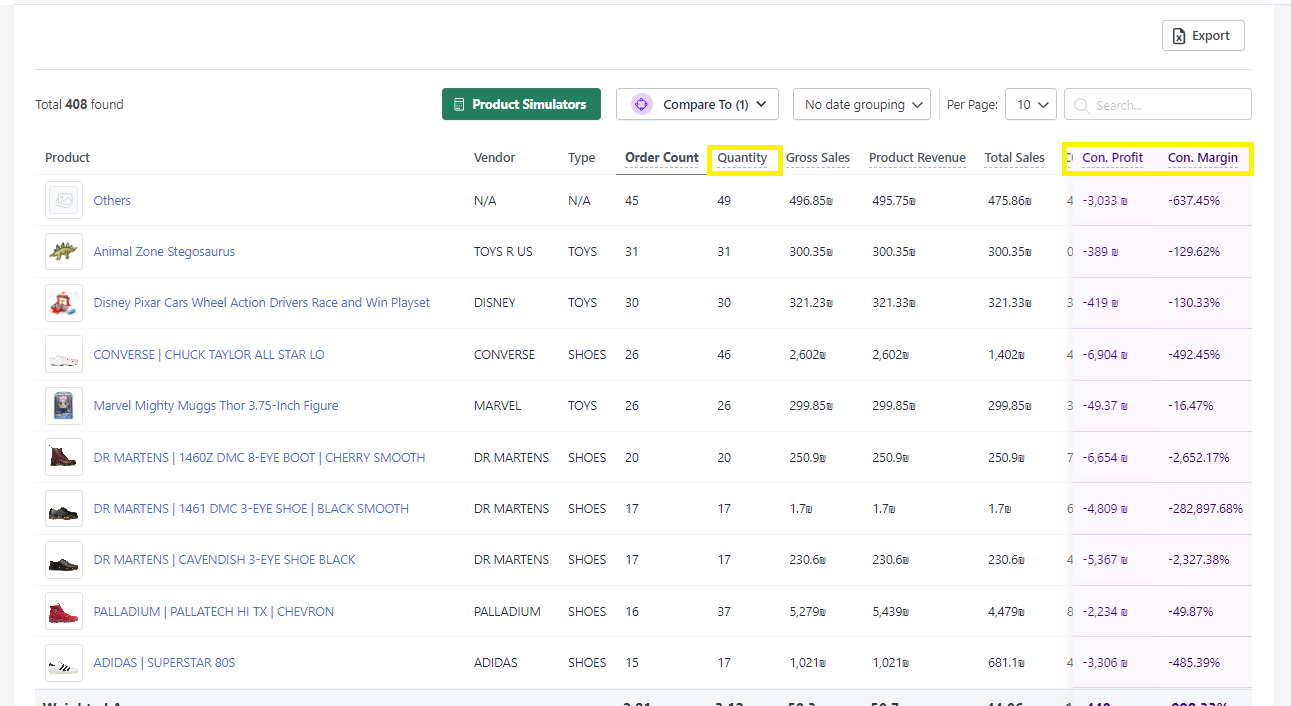Sort by Con. Profit column
The image size is (1291, 706).
pyautogui.click(x=1112, y=157)
